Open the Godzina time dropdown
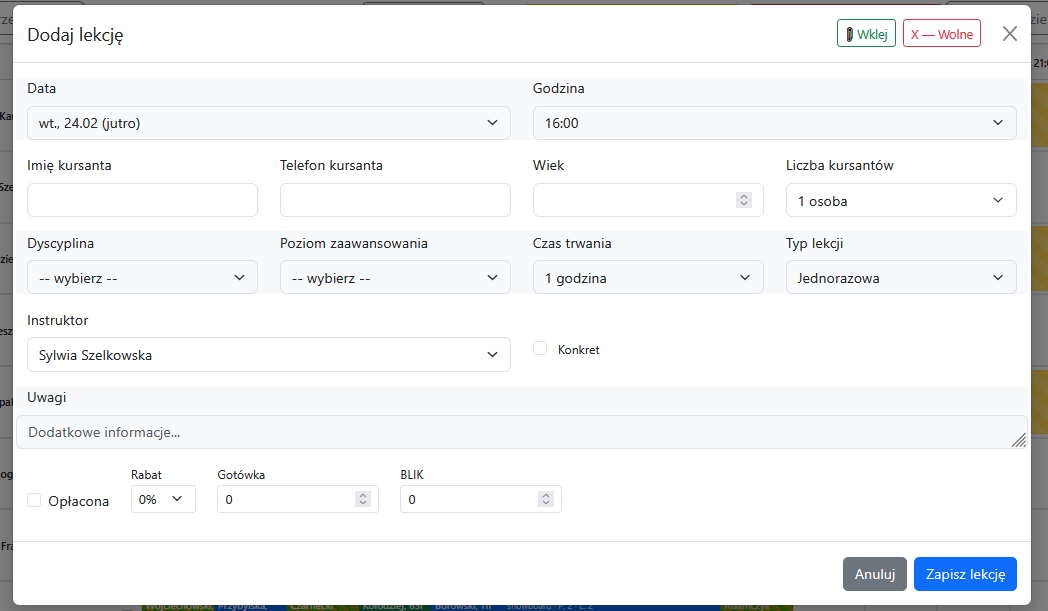The image size is (1048, 611). pos(774,123)
